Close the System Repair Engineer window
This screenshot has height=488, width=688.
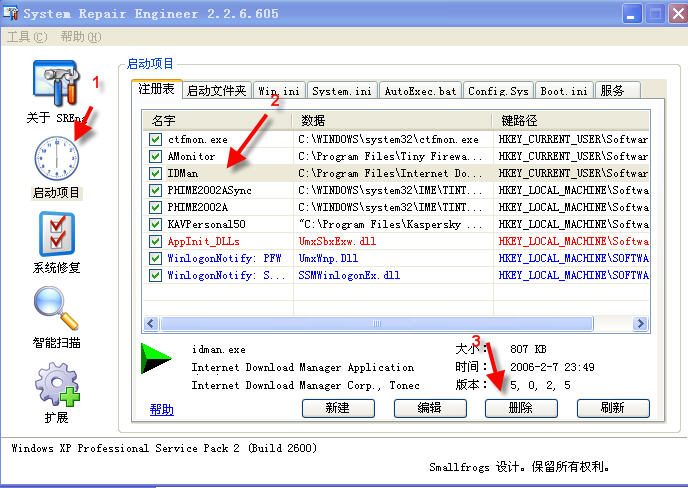678,14
